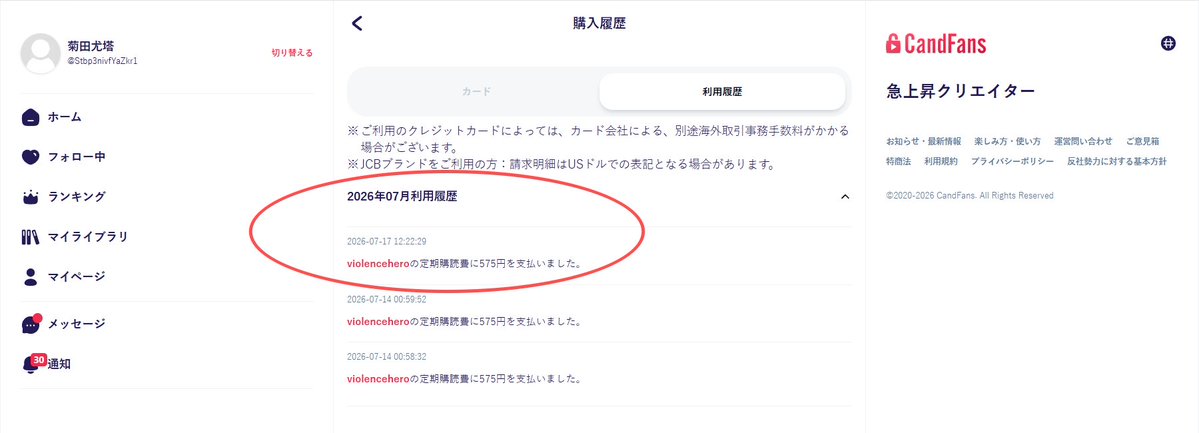Click the 急上昇クリエイター heading
The image size is (1199, 433).
960,92
